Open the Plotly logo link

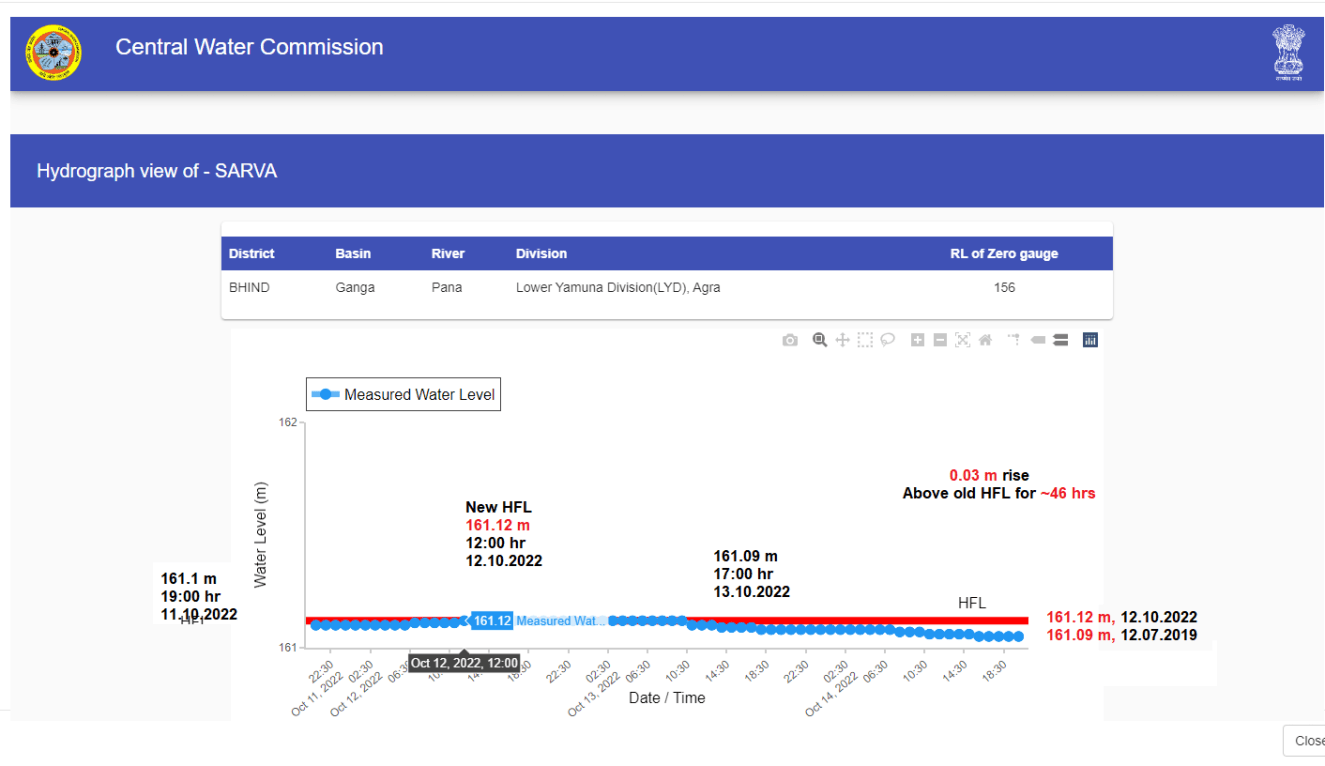click(1090, 341)
